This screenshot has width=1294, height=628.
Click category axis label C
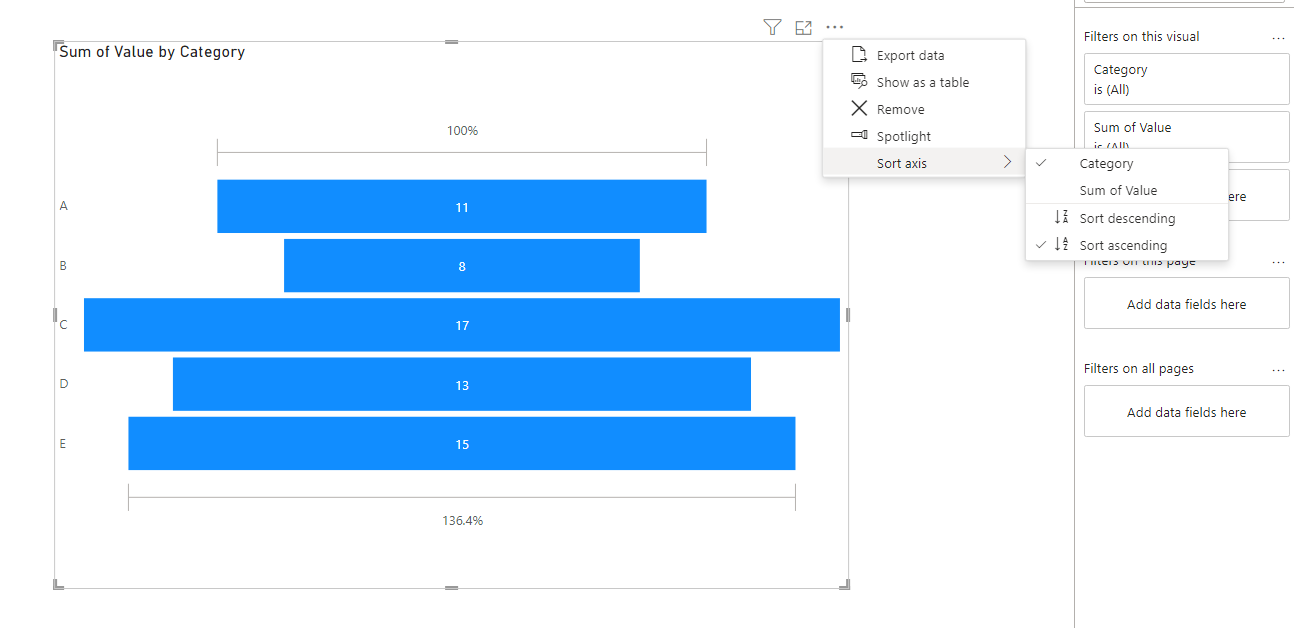63,324
